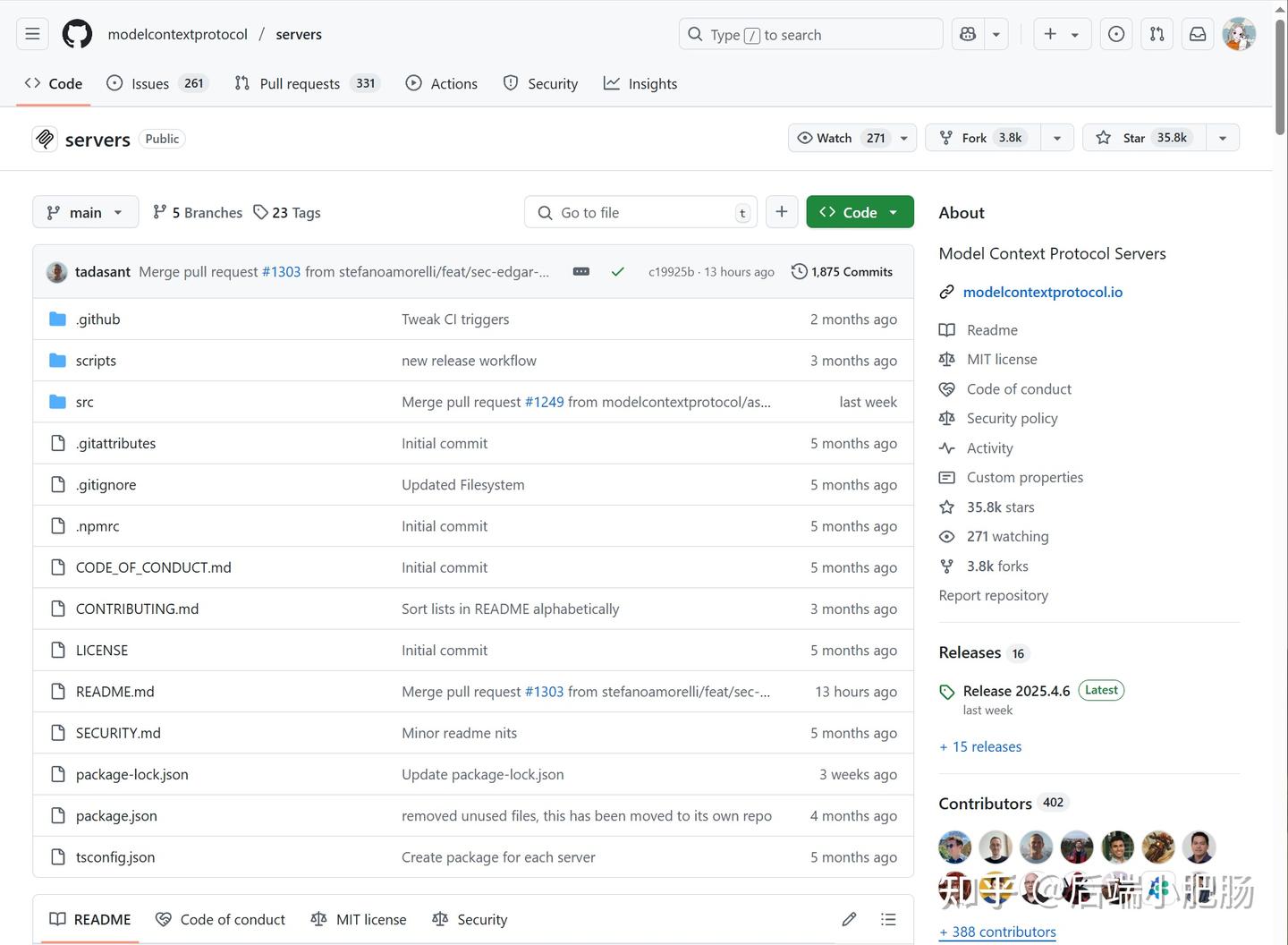
Task: Open 'Sort lists in README alphabetically' commit
Action: coord(510,609)
